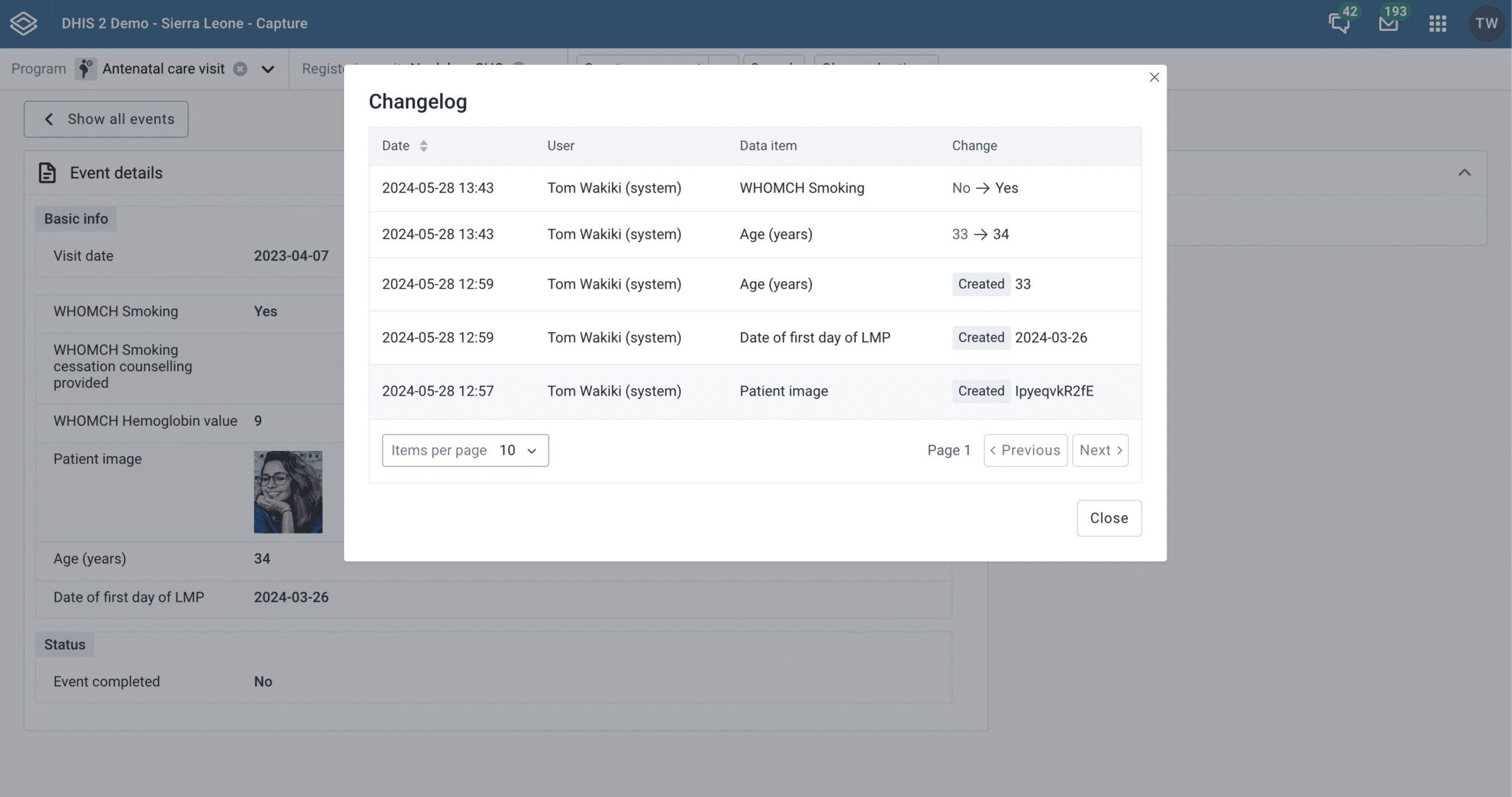The width and height of the screenshot is (1512, 797).
Task: Select the Status section label
Action: click(x=64, y=644)
